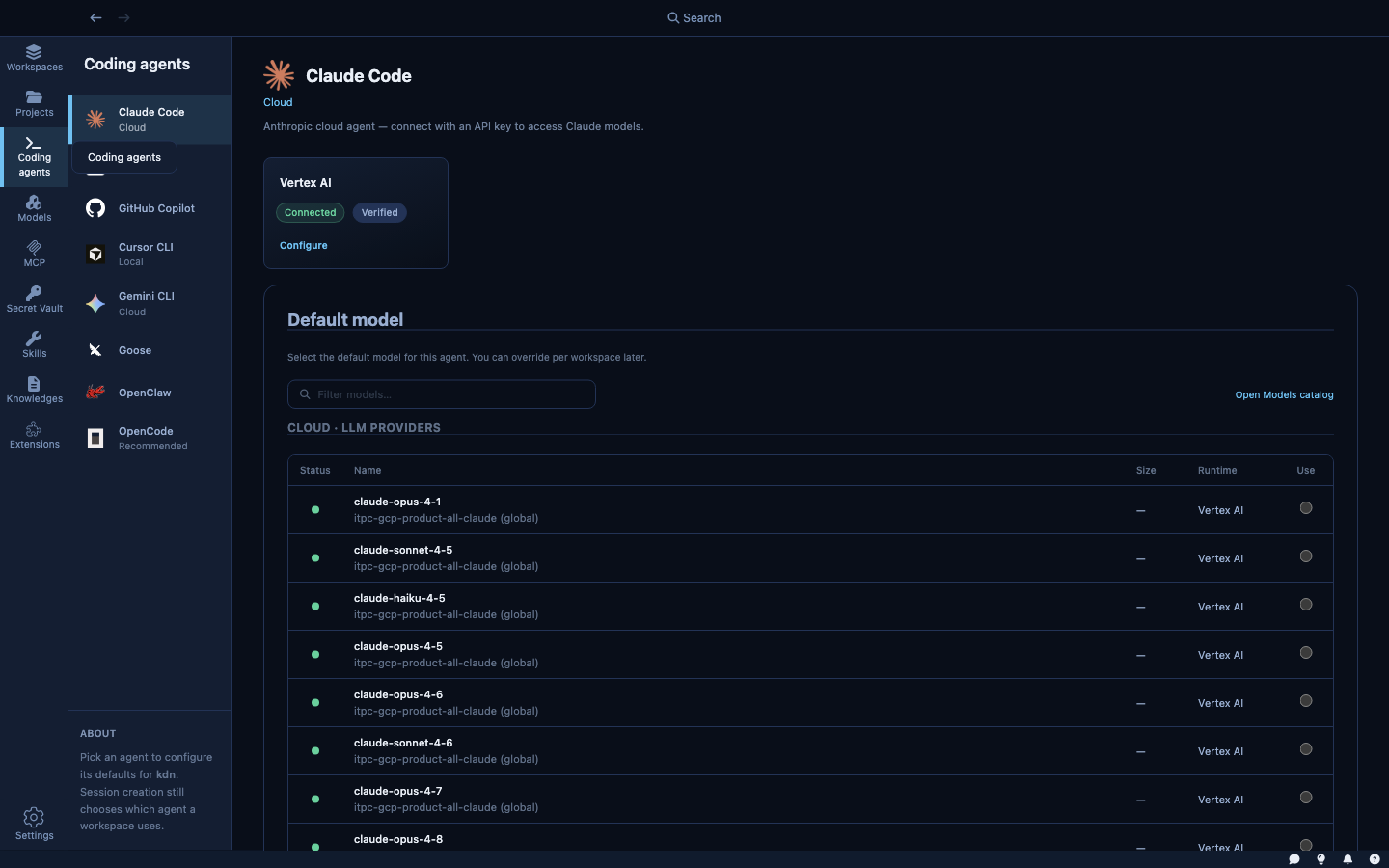Open Knowledges in the sidebar
1389x868 pixels.
coord(34,390)
